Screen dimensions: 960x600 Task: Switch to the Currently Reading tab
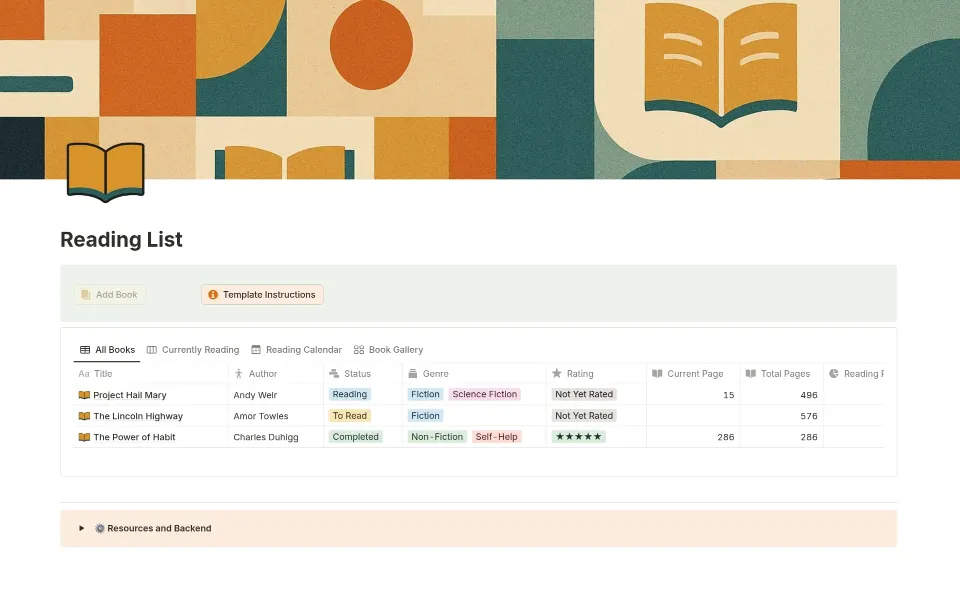click(193, 350)
